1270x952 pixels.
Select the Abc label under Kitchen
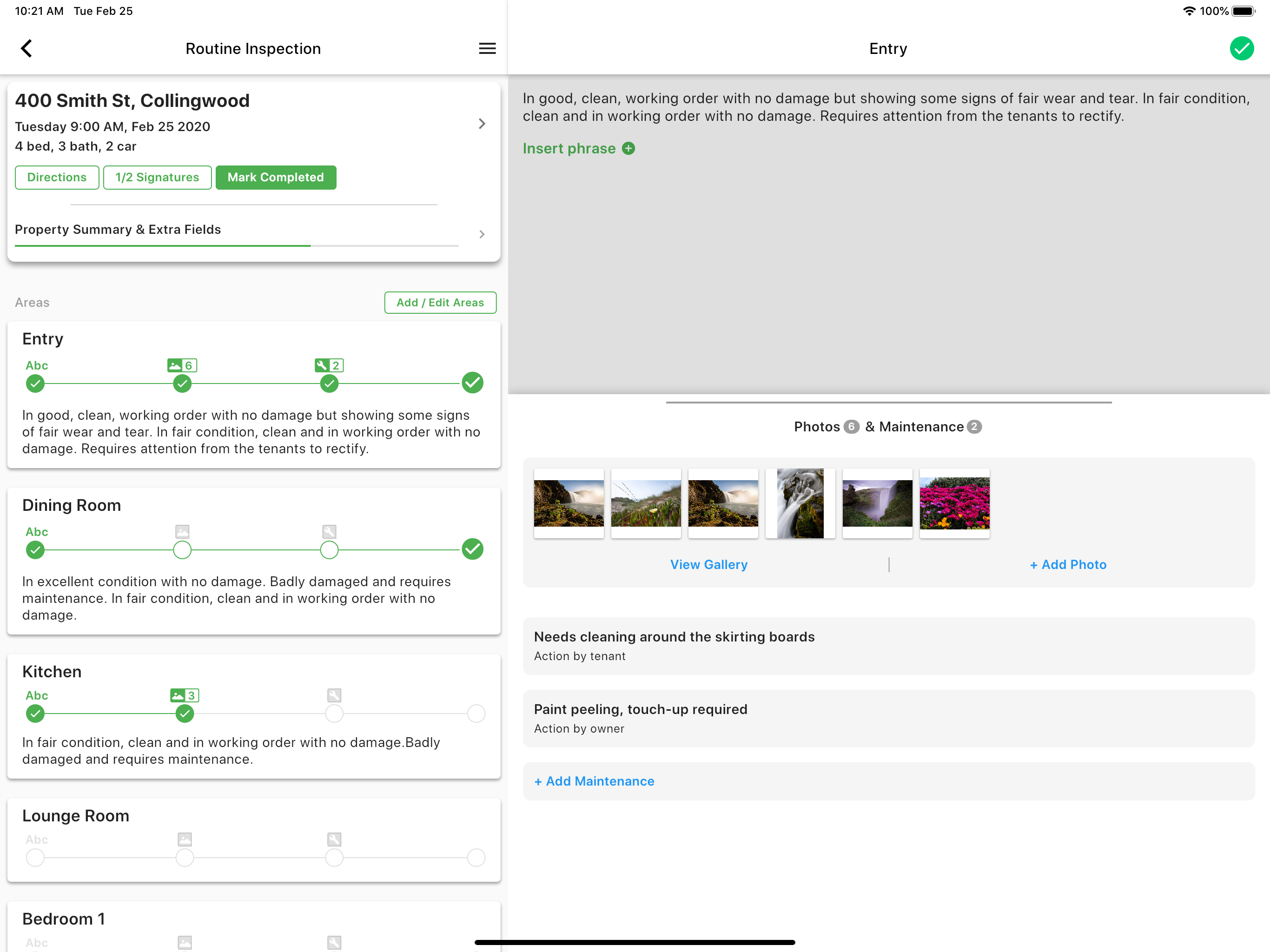[37, 695]
